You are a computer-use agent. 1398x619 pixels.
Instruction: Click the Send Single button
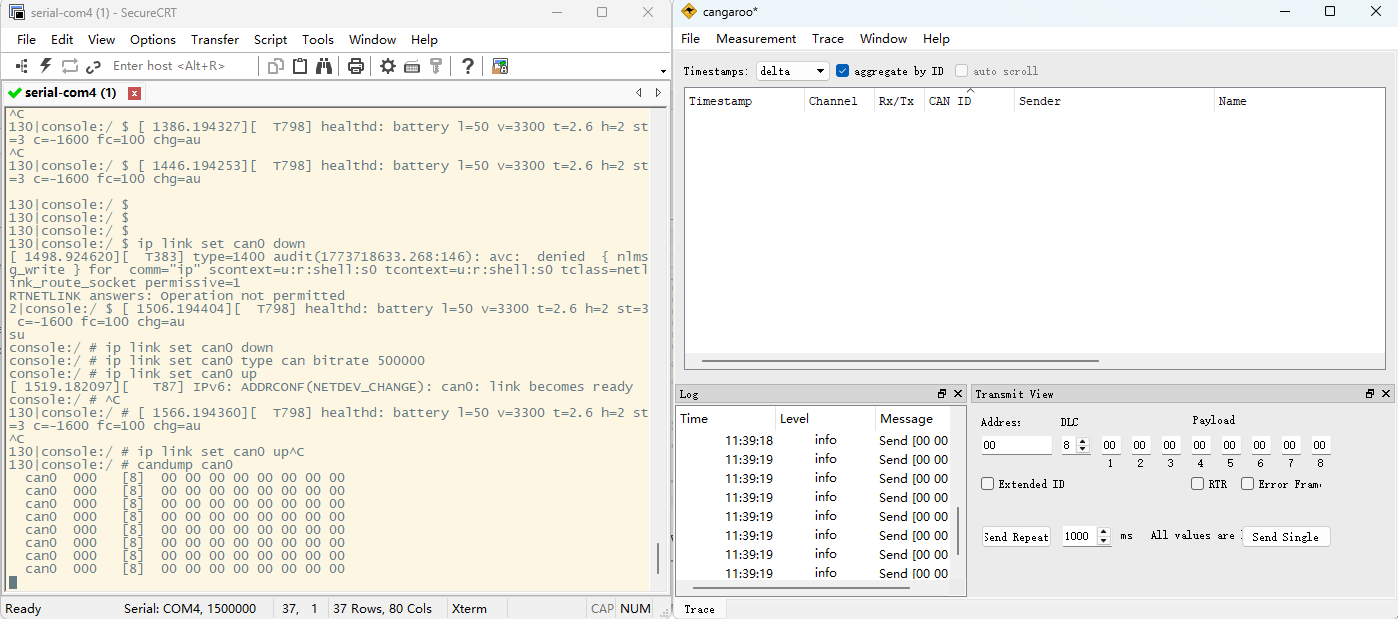1286,537
